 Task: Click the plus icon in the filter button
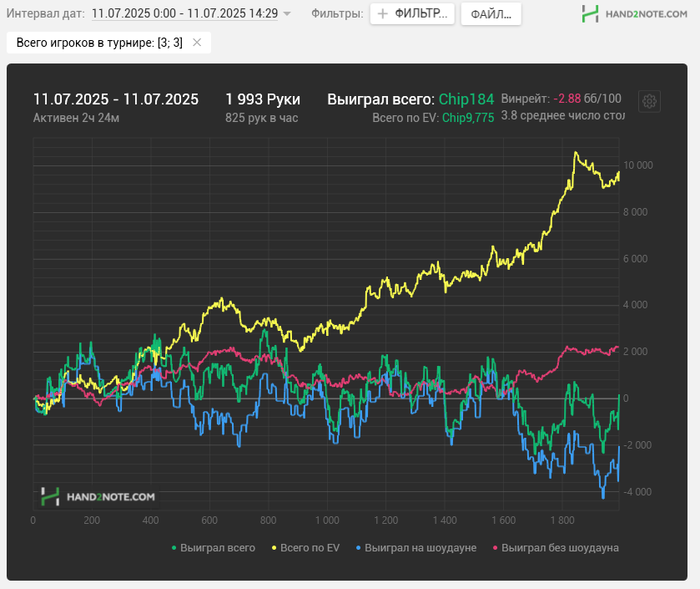point(382,14)
